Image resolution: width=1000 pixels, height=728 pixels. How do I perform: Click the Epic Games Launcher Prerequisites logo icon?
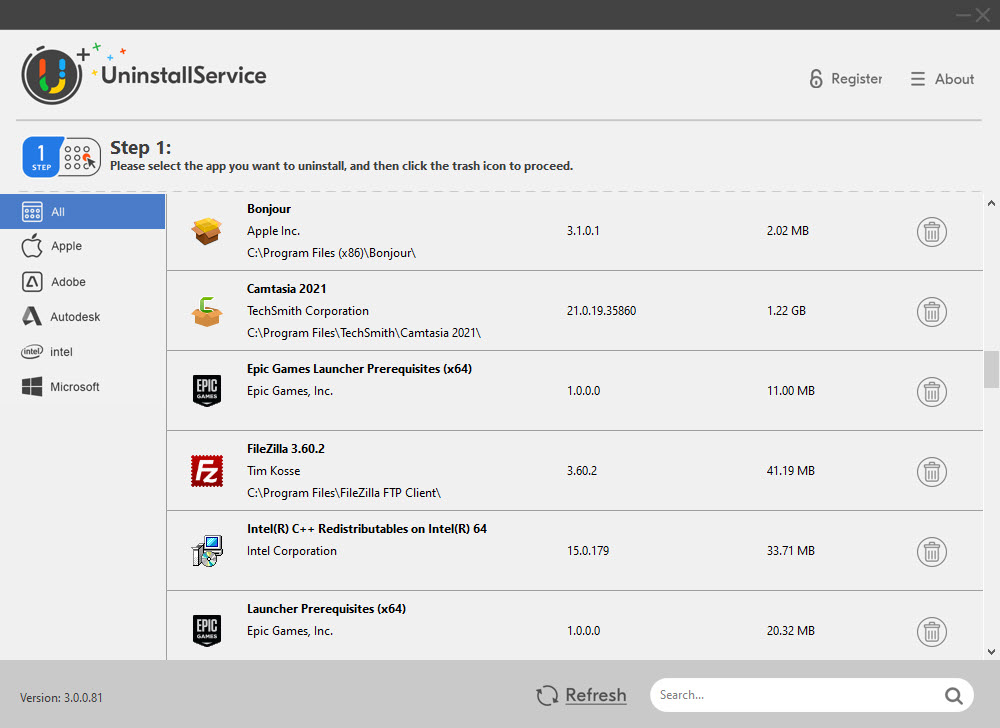pos(207,391)
